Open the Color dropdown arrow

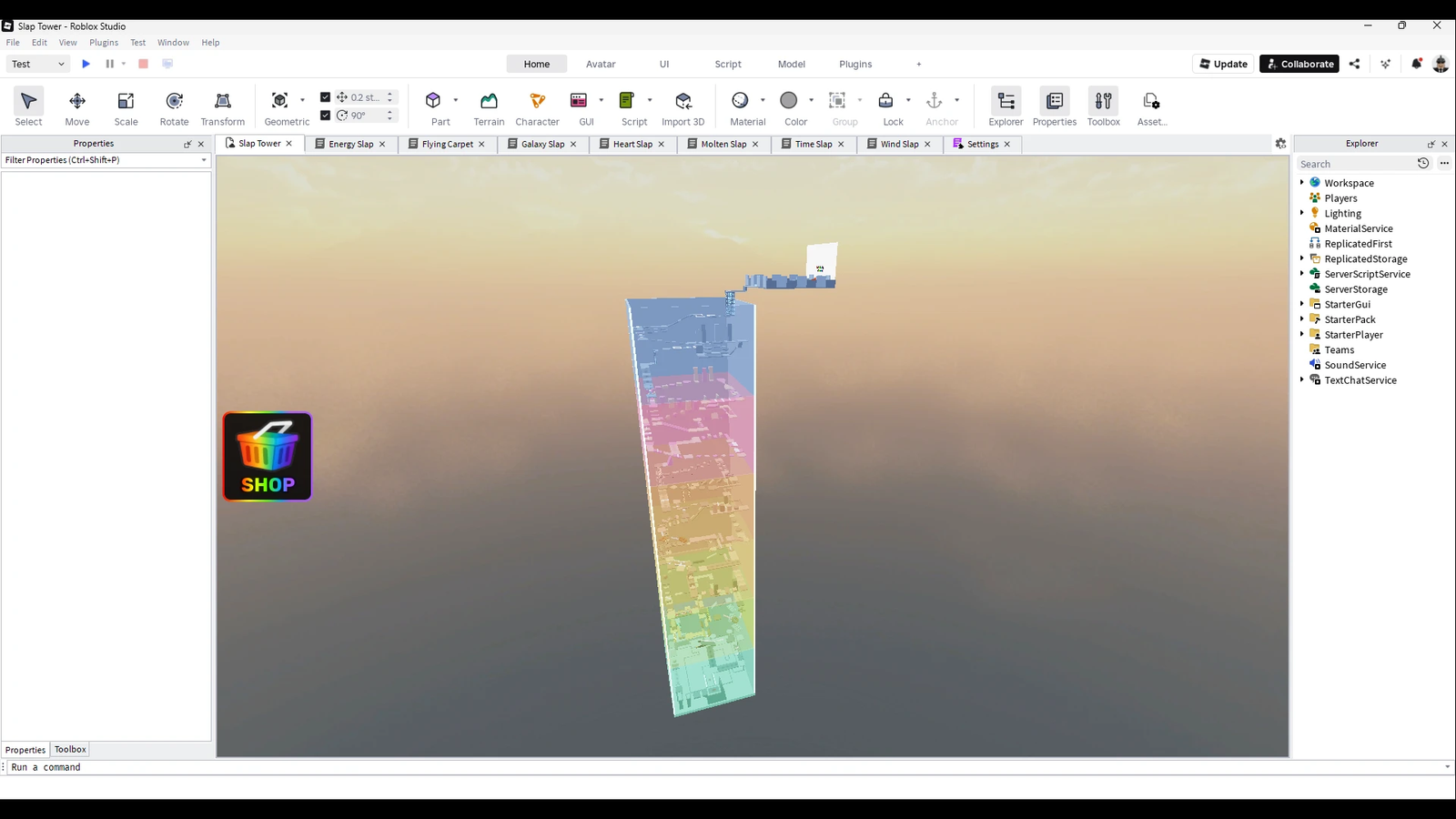(x=811, y=100)
